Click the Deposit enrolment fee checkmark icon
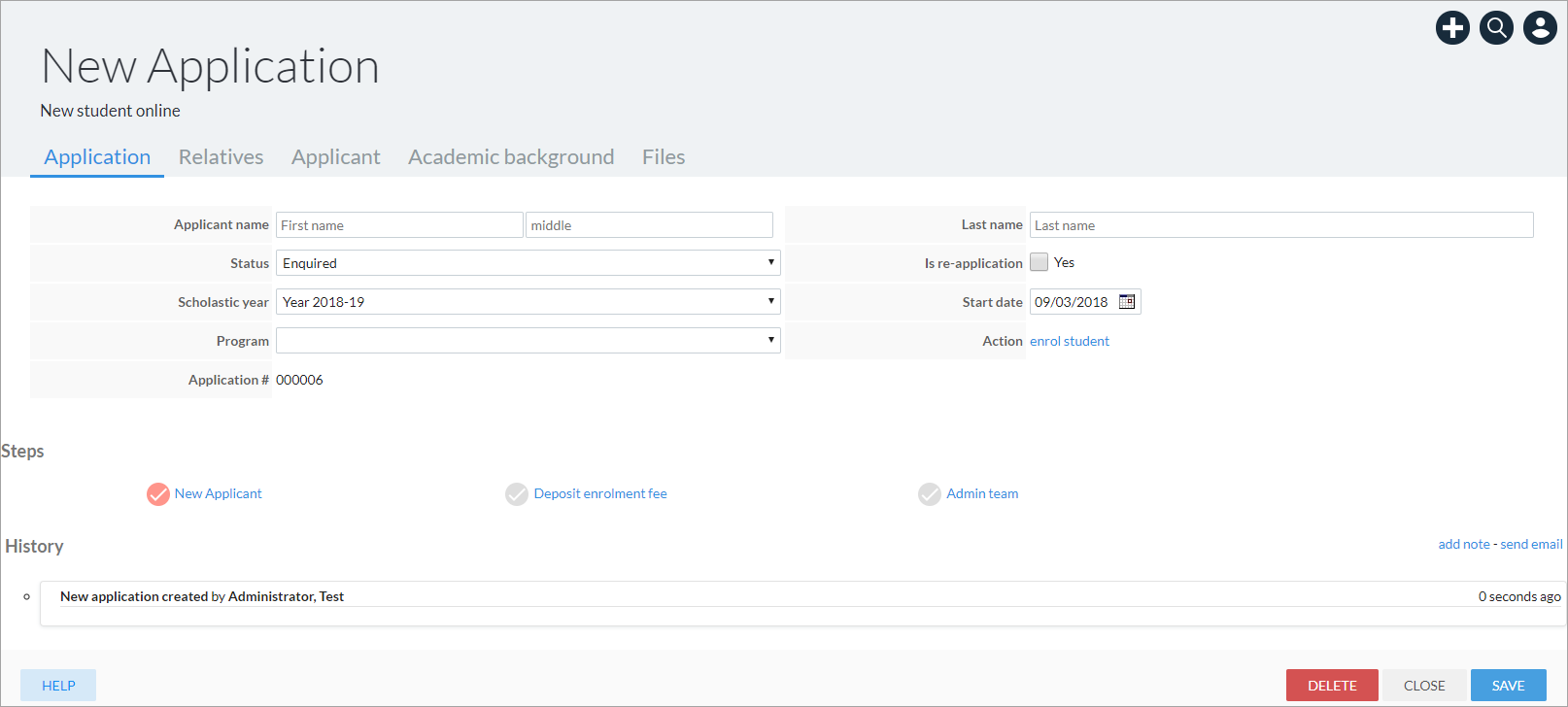The width and height of the screenshot is (1568, 707). 517,494
